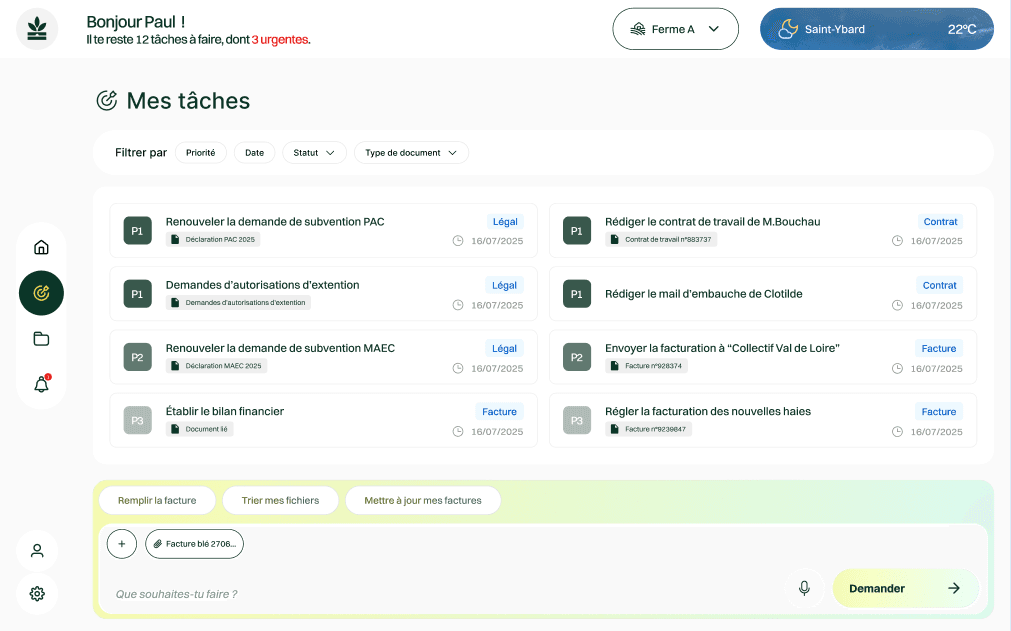Open task Établir le bilan financier
This screenshot has width=1011, height=631.
tap(323, 420)
